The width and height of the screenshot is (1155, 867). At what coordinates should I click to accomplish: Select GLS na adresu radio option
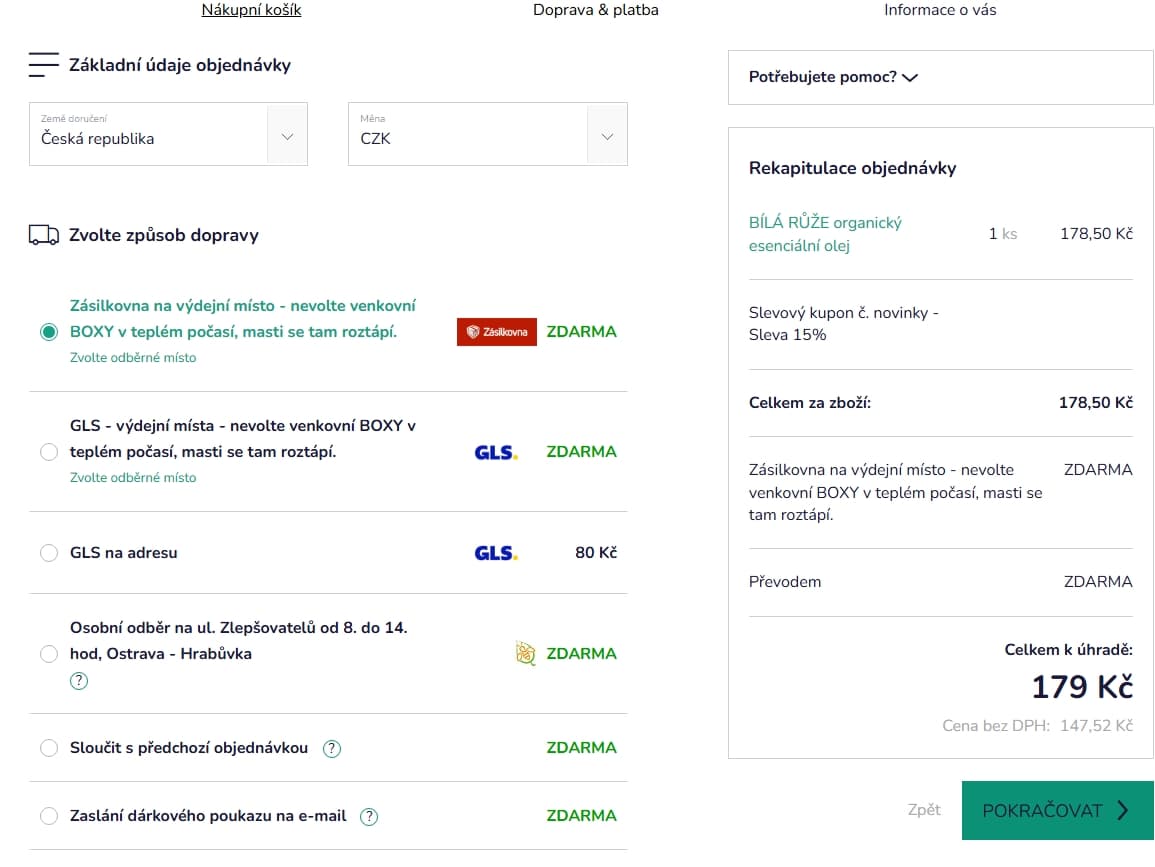[49, 553]
